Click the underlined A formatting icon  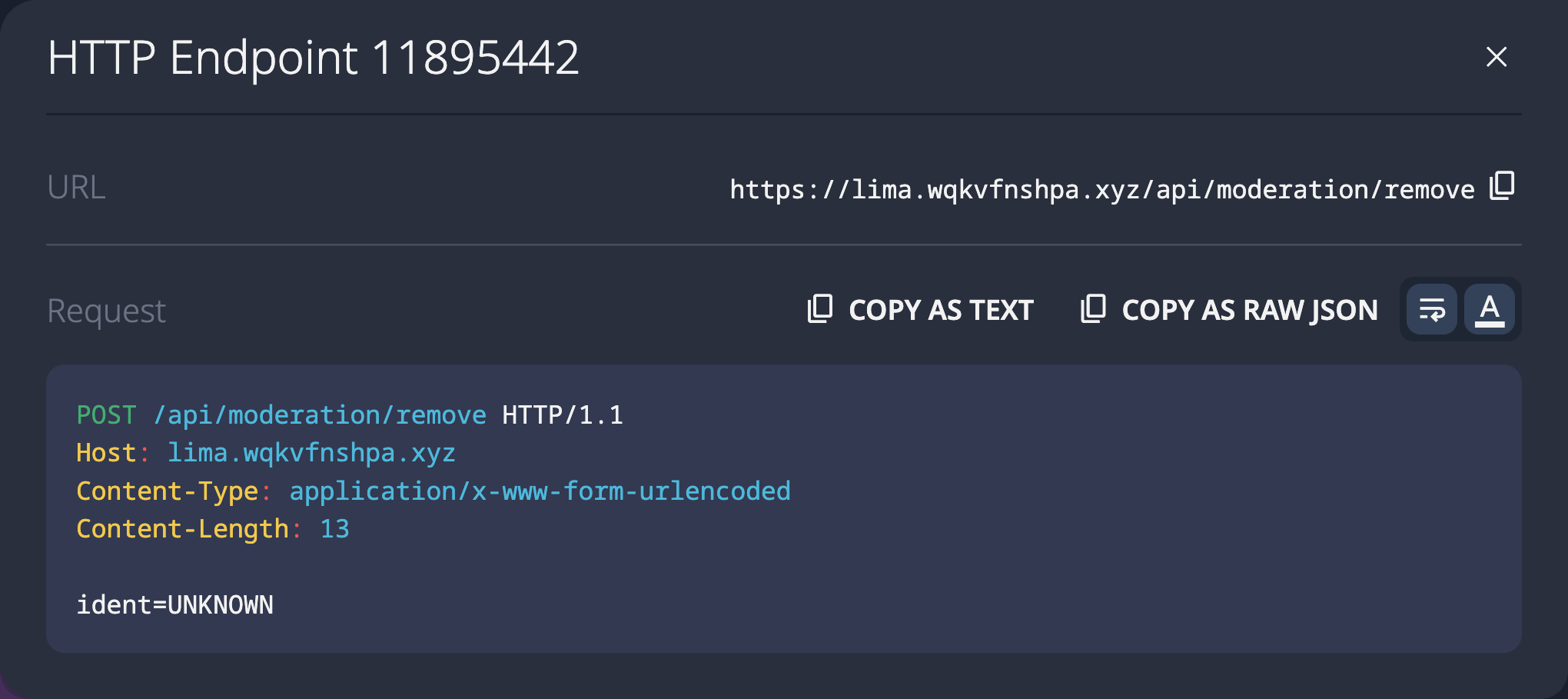(x=1490, y=309)
